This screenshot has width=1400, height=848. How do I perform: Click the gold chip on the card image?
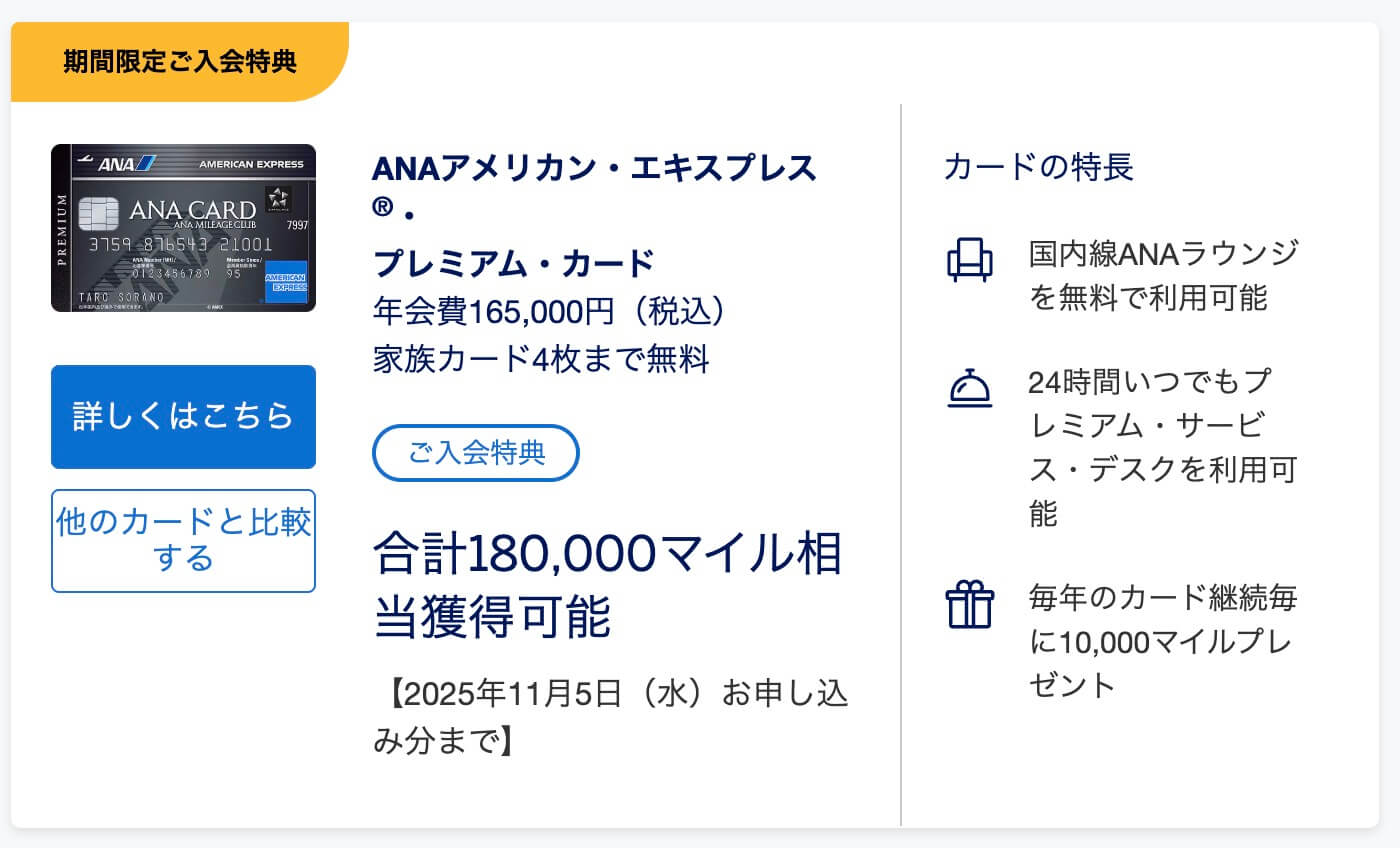pos(93,212)
